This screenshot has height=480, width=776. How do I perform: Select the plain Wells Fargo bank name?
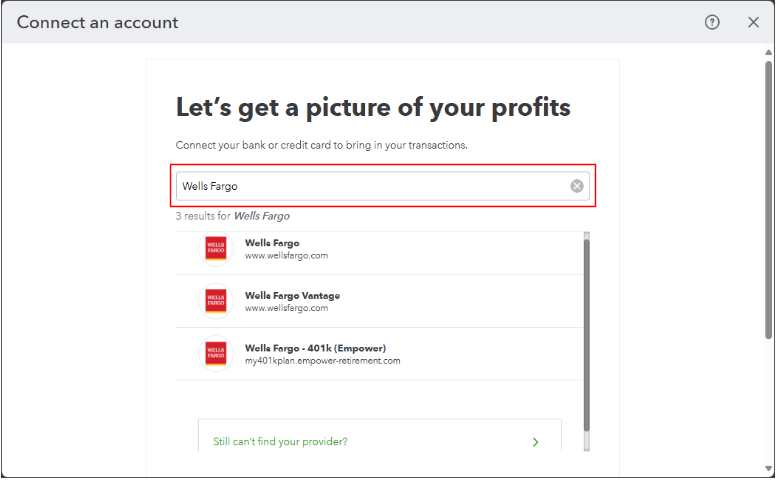[272, 243]
